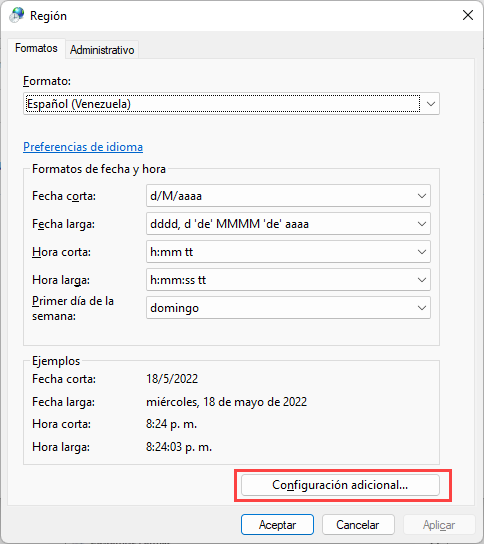Open the Hora corta format dropdown
484x544 pixels.
[x=288, y=252]
